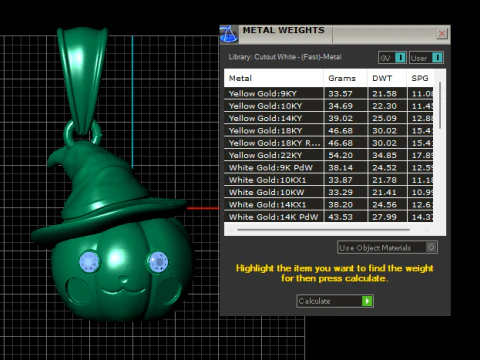Click the Calculate button
Screen dimensions: 480x360
335,301
